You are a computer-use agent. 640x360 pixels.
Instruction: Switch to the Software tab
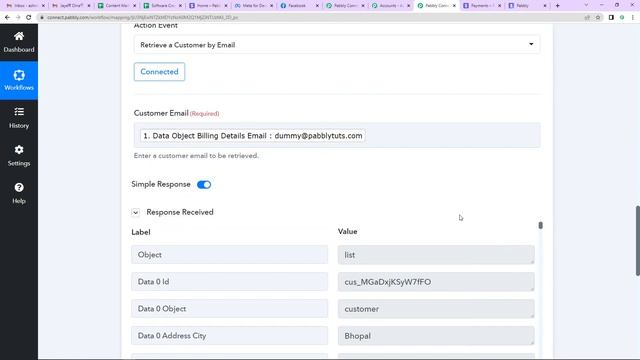point(162,6)
